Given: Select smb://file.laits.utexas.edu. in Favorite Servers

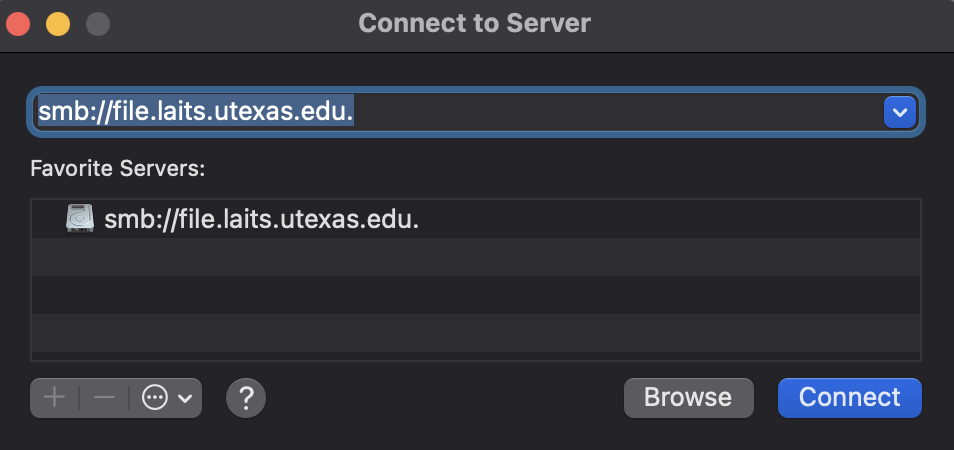Looking at the screenshot, I should pos(475,219).
